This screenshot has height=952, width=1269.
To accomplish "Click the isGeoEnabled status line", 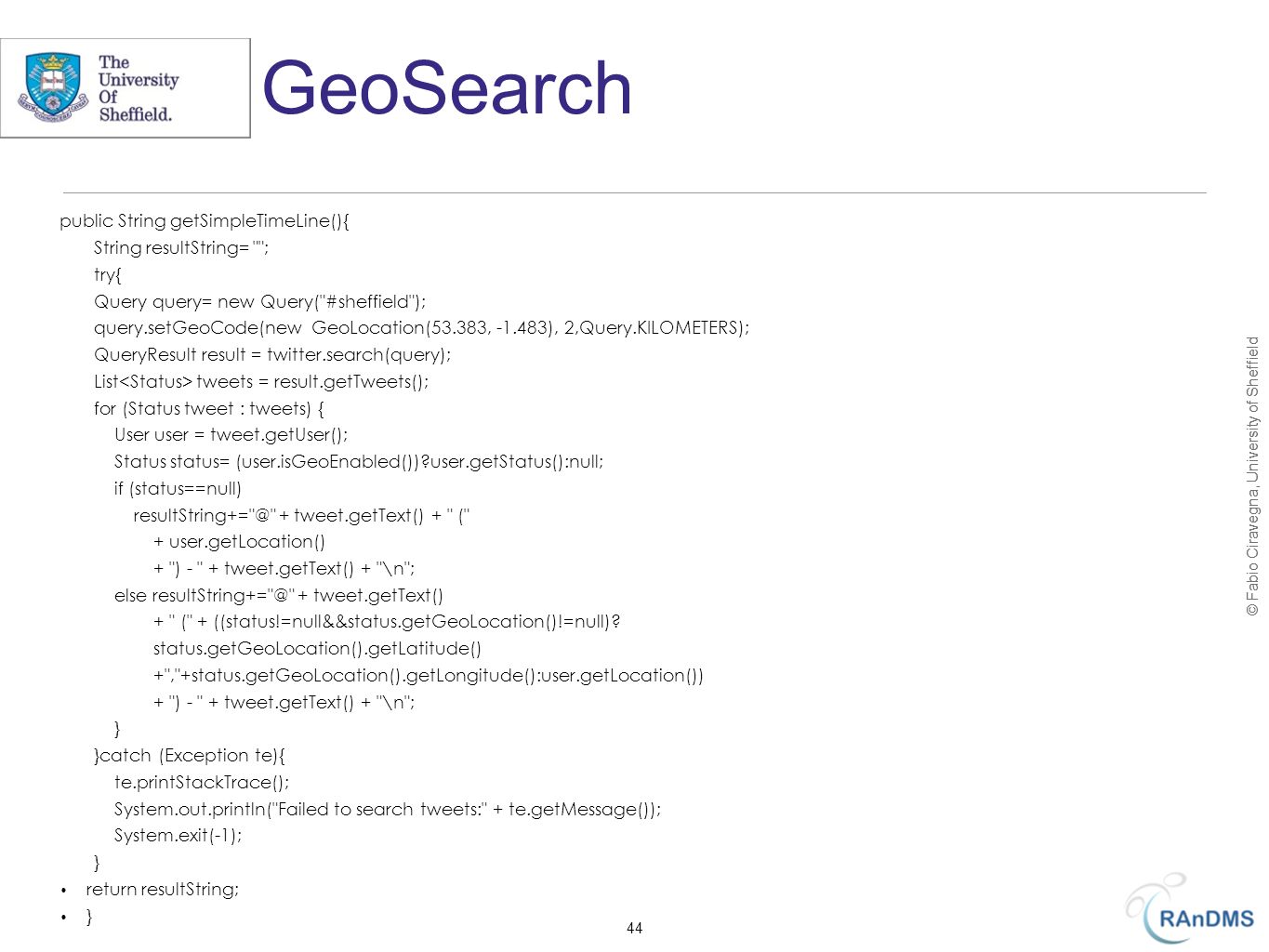I will point(359,462).
